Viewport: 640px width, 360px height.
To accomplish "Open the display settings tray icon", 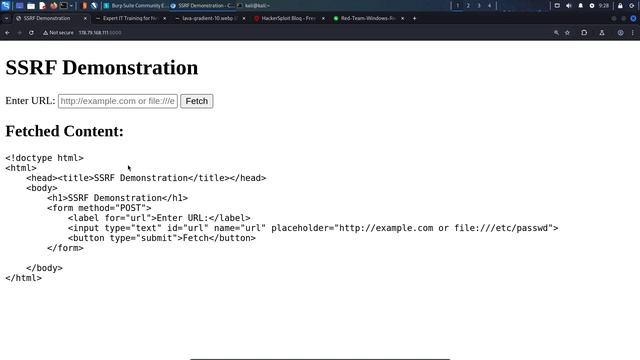I will pyautogui.click(x=557, y=6).
